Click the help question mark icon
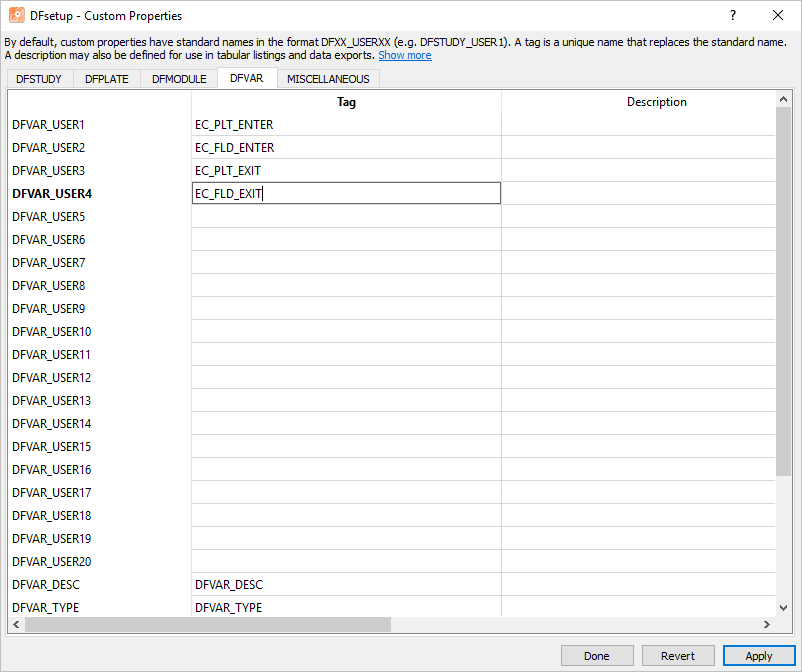The image size is (802, 672). [733, 15]
